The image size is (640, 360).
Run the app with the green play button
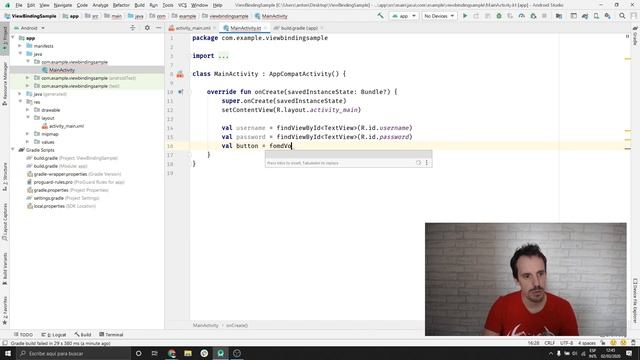coord(465,16)
